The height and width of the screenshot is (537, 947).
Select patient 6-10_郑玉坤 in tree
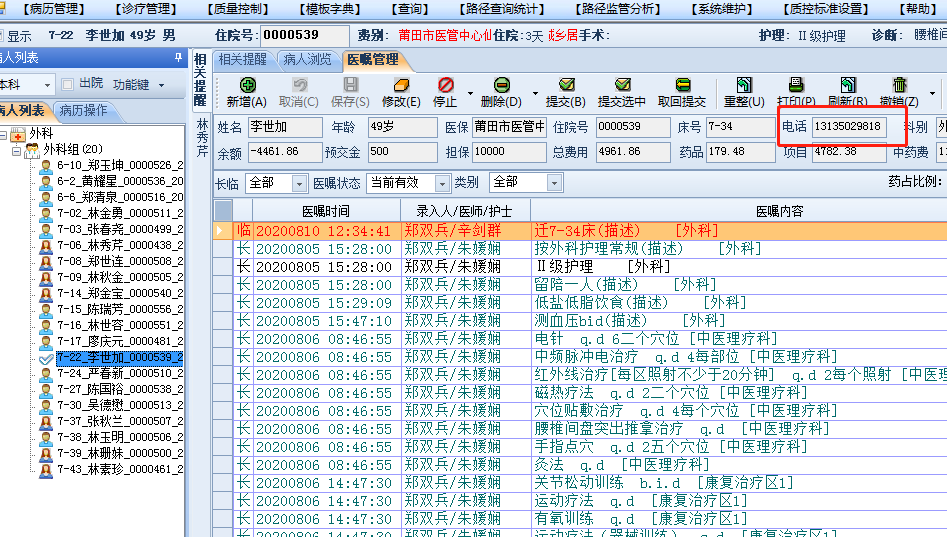tap(120, 166)
